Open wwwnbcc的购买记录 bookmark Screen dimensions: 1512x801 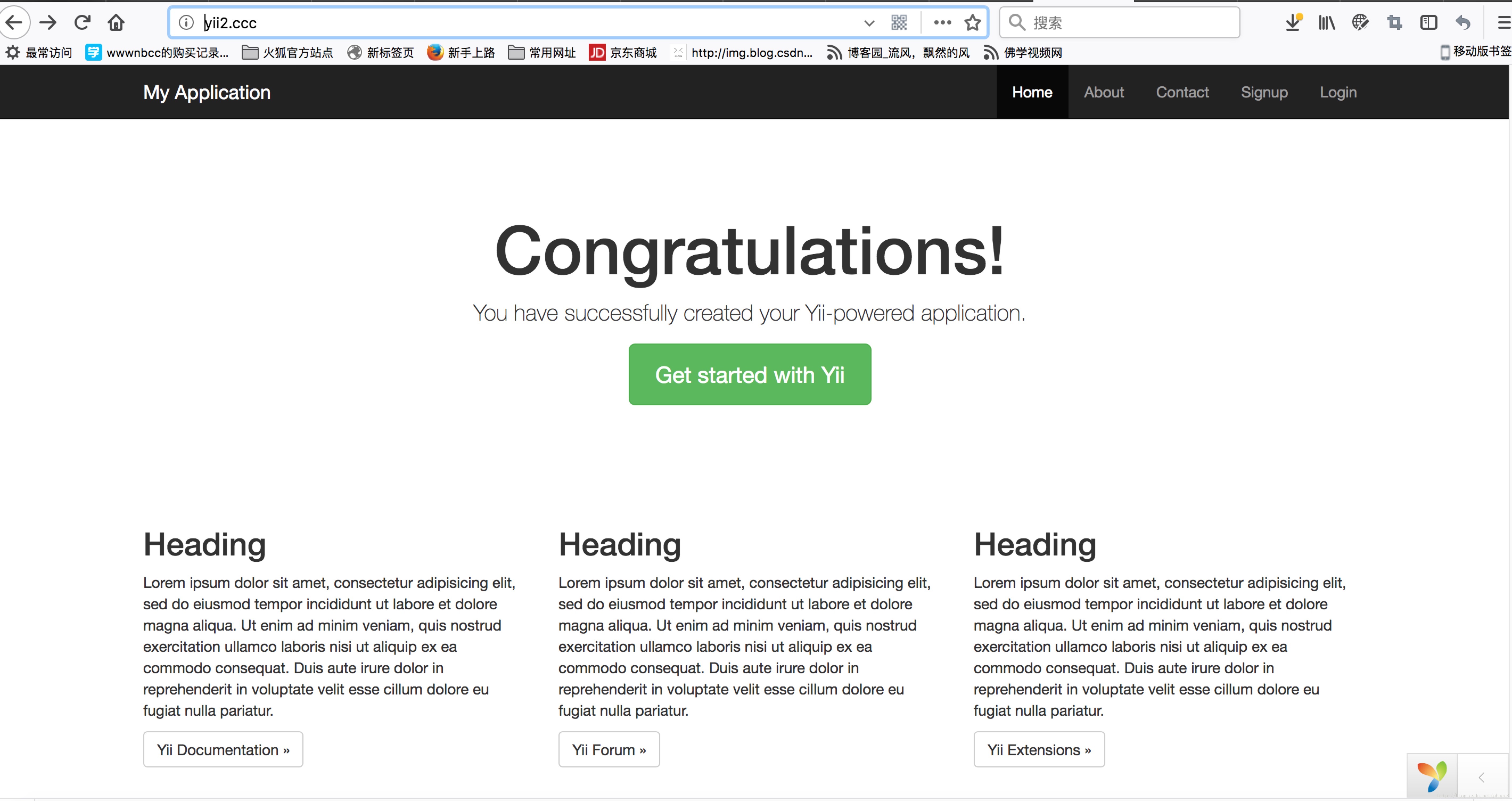click(157, 53)
